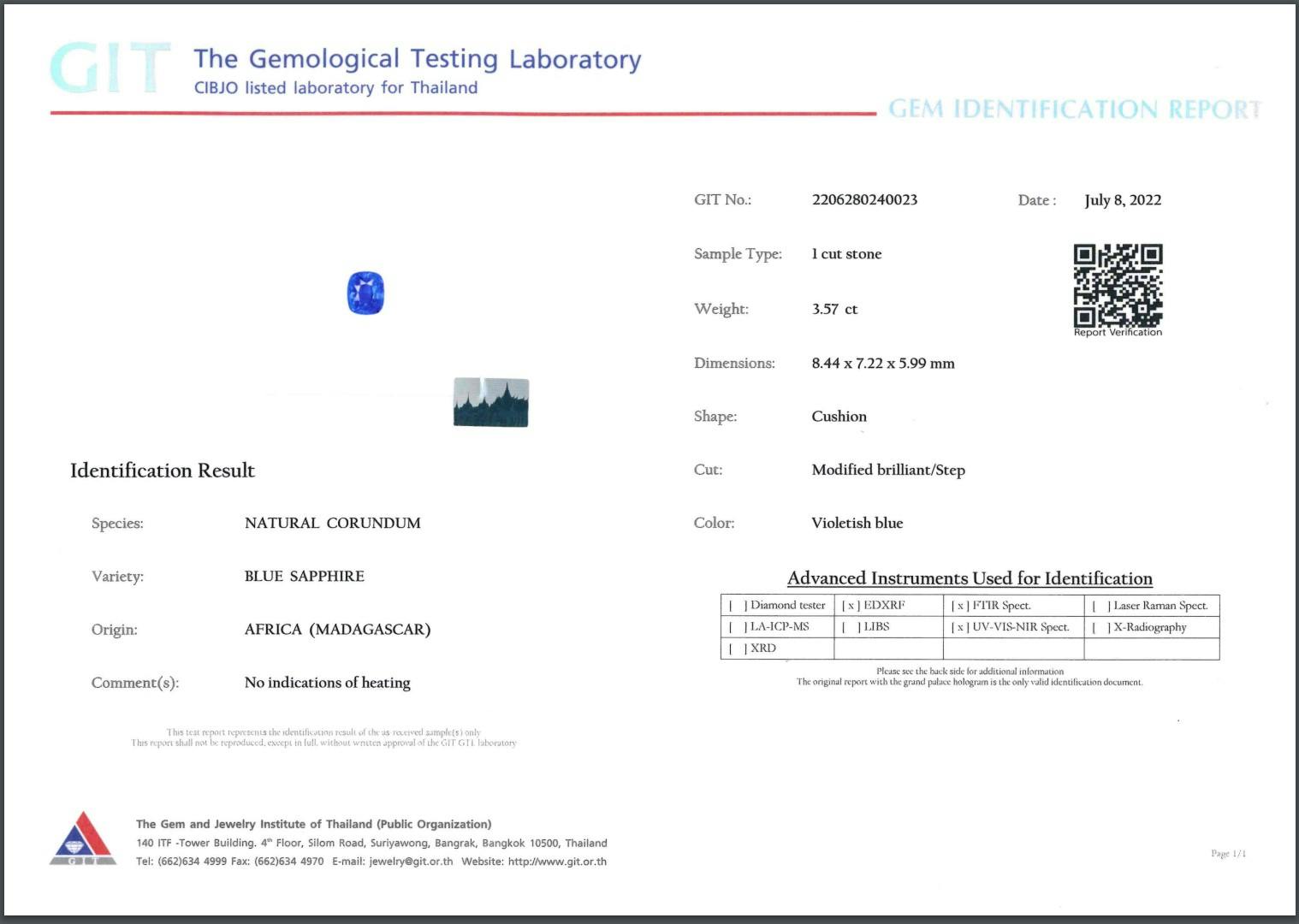Click the AFRICA (MADAGASCAR) origin value

point(337,630)
